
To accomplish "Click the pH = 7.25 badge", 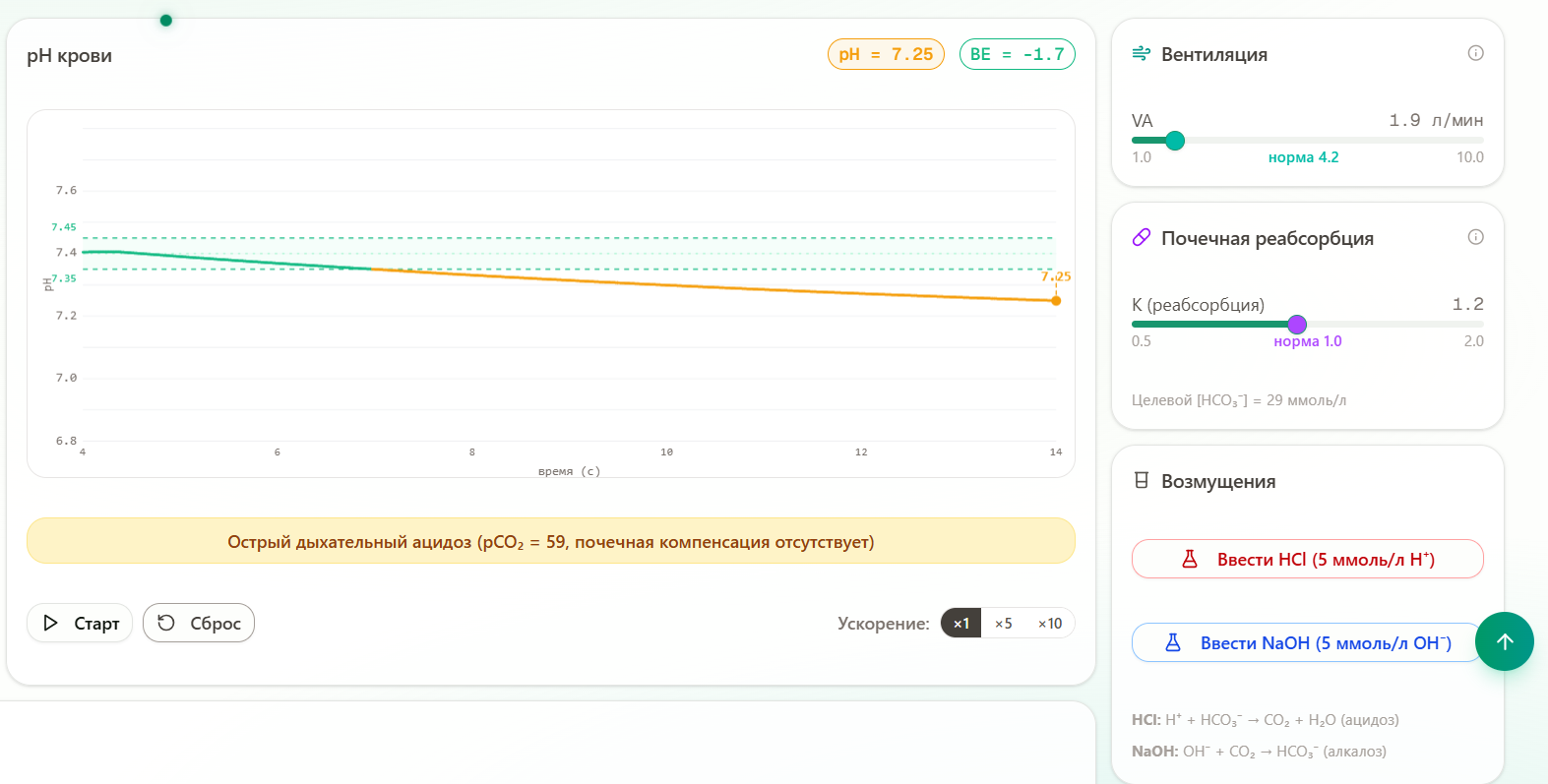I will [x=886, y=54].
